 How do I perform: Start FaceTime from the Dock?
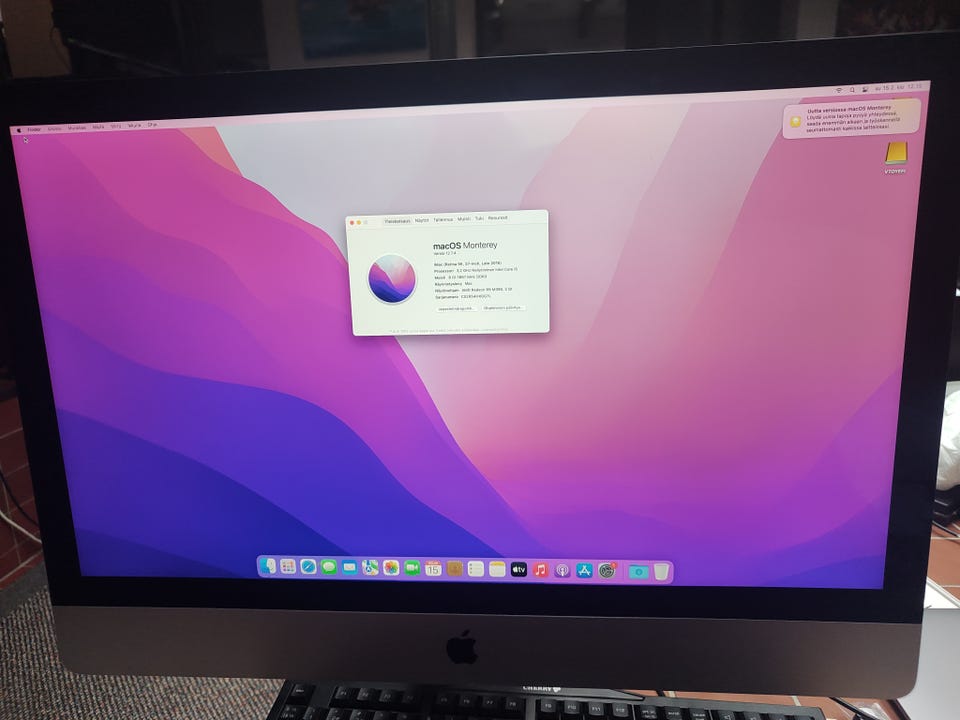pyautogui.click(x=412, y=568)
